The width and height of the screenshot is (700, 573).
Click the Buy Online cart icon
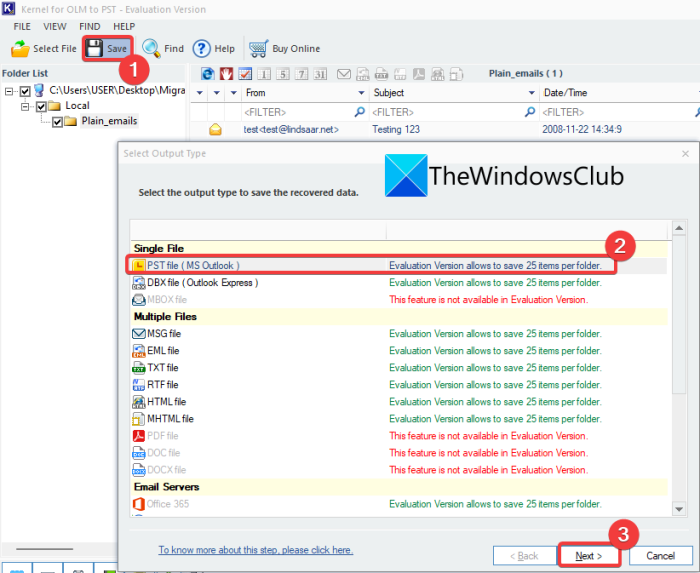click(258, 49)
